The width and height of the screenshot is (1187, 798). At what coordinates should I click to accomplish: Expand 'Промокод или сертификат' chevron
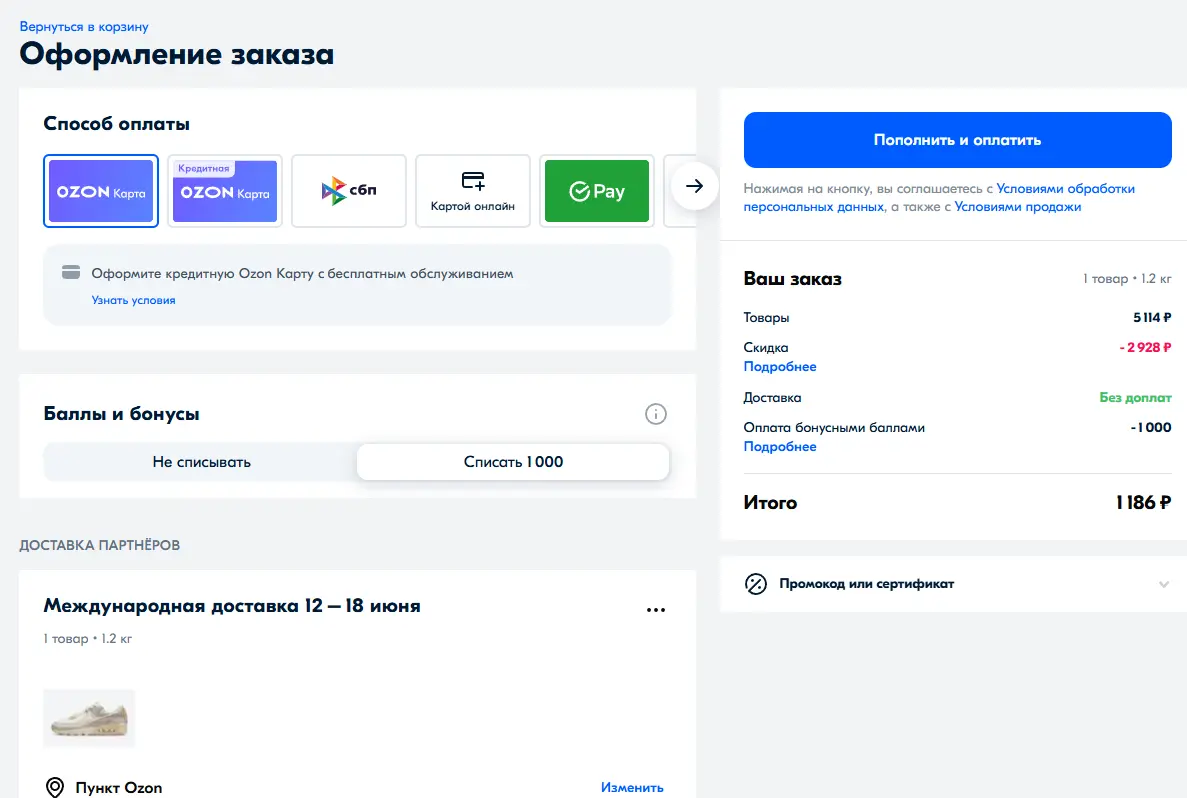click(x=1164, y=584)
